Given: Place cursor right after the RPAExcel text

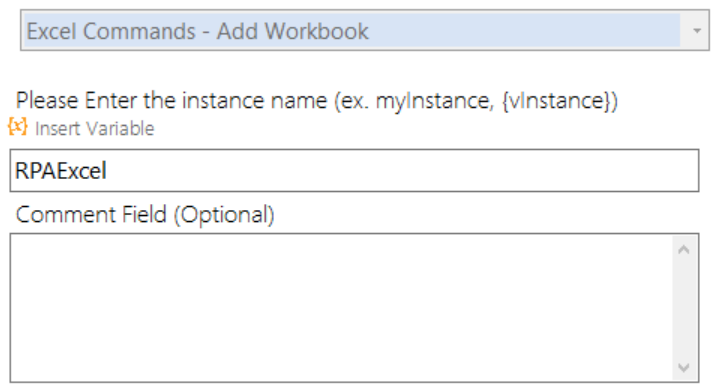Looking at the screenshot, I should (x=108, y=171).
